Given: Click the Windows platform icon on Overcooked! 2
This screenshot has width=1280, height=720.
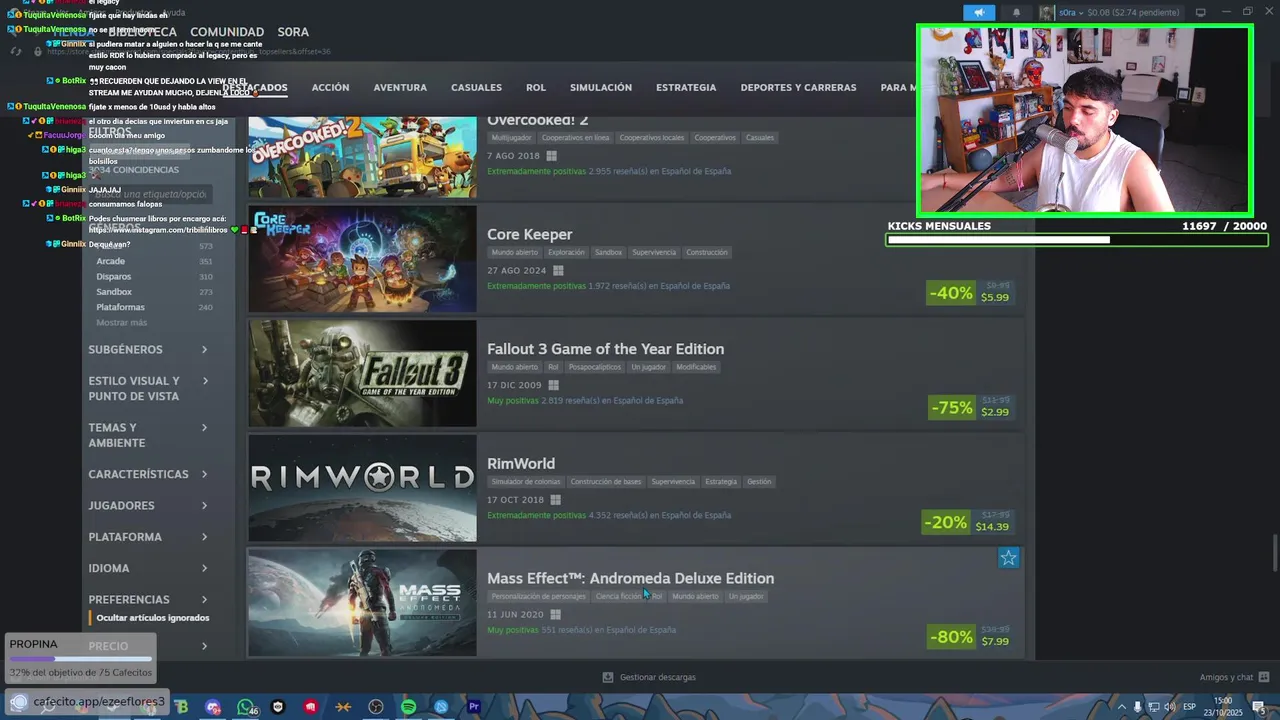Looking at the screenshot, I should tap(551, 156).
